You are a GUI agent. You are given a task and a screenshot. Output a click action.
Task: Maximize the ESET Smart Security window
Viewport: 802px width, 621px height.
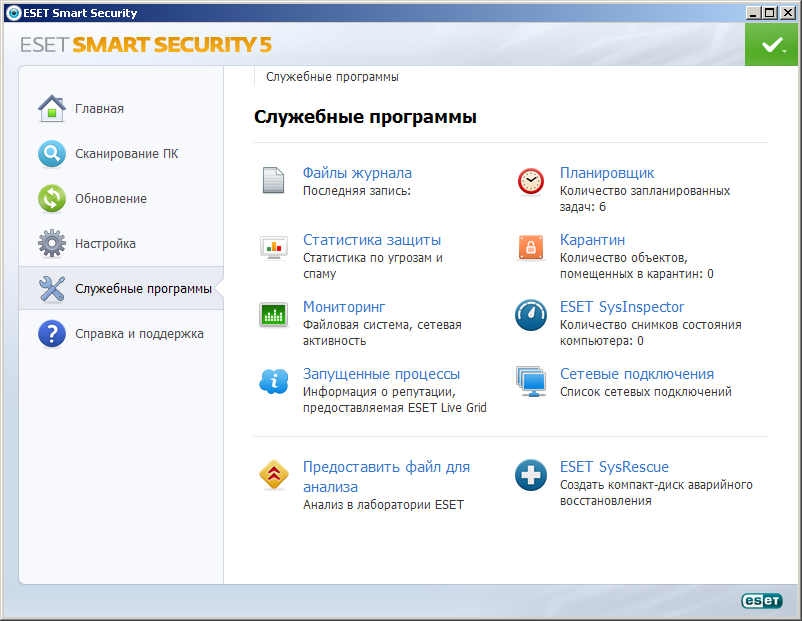(770, 13)
